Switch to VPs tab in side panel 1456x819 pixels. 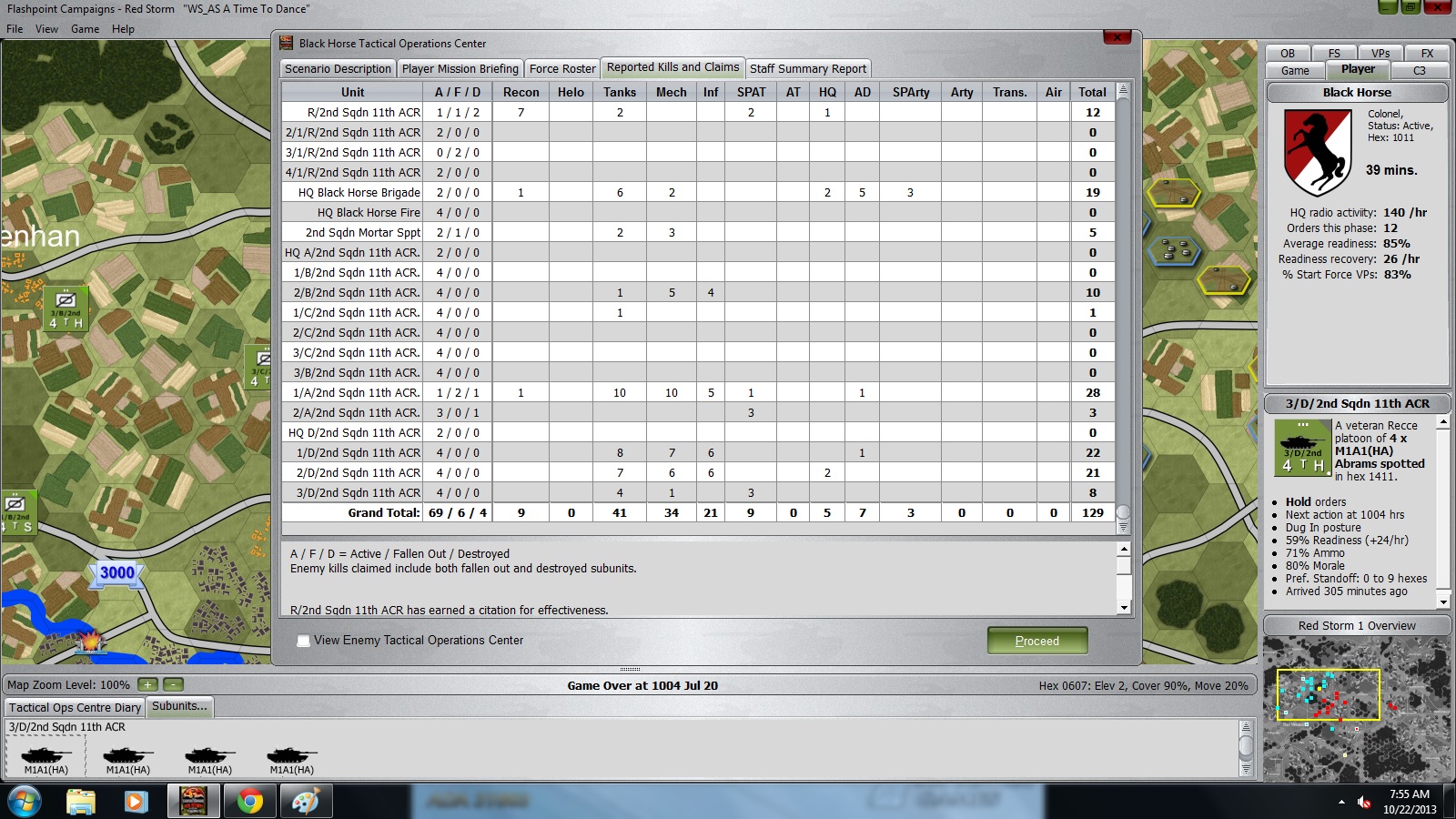point(1380,54)
